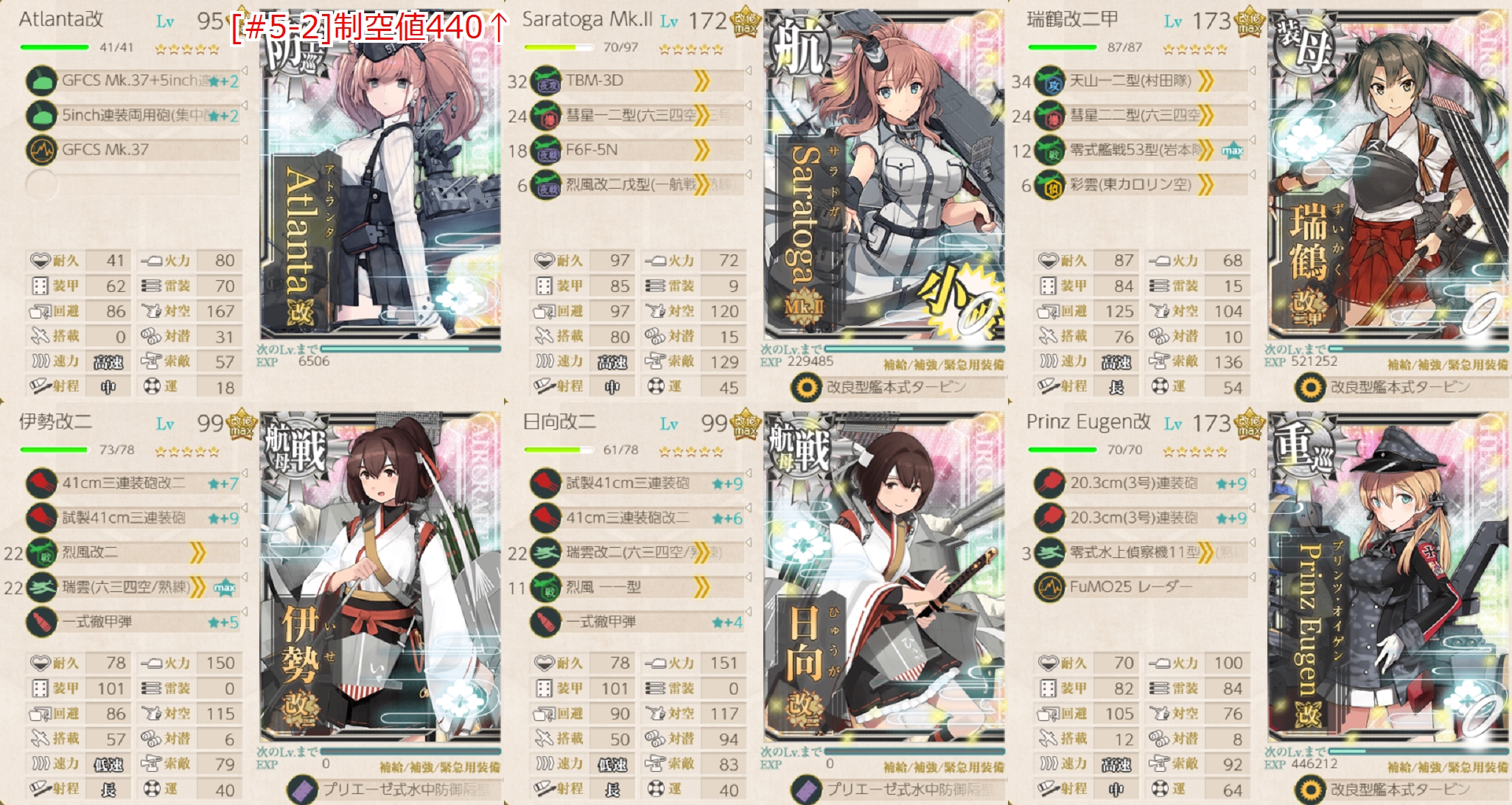Click the TBM-3D torpedo bomber icon
The image size is (1512, 805).
(x=546, y=81)
